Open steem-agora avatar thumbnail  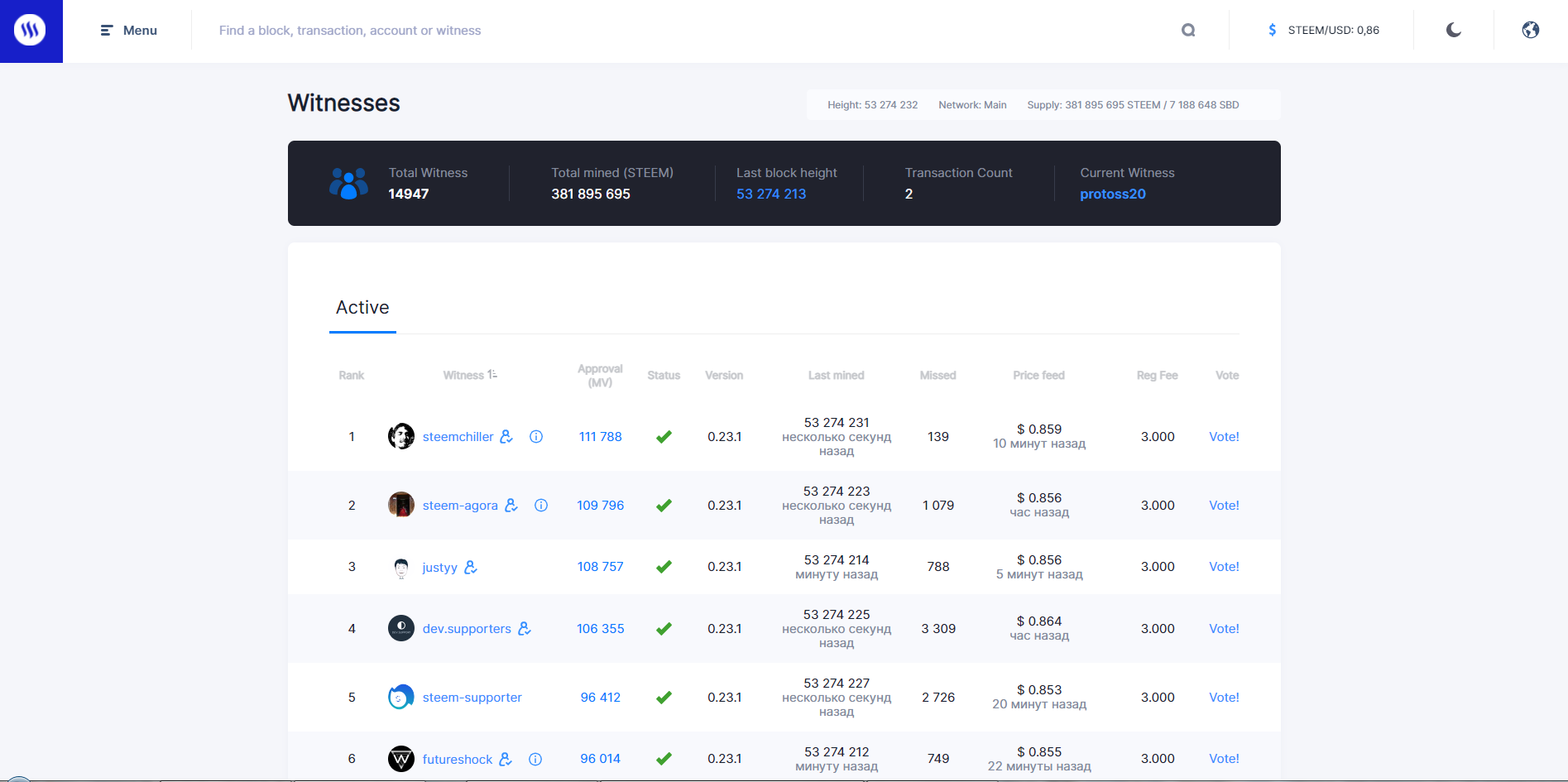[x=401, y=505]
